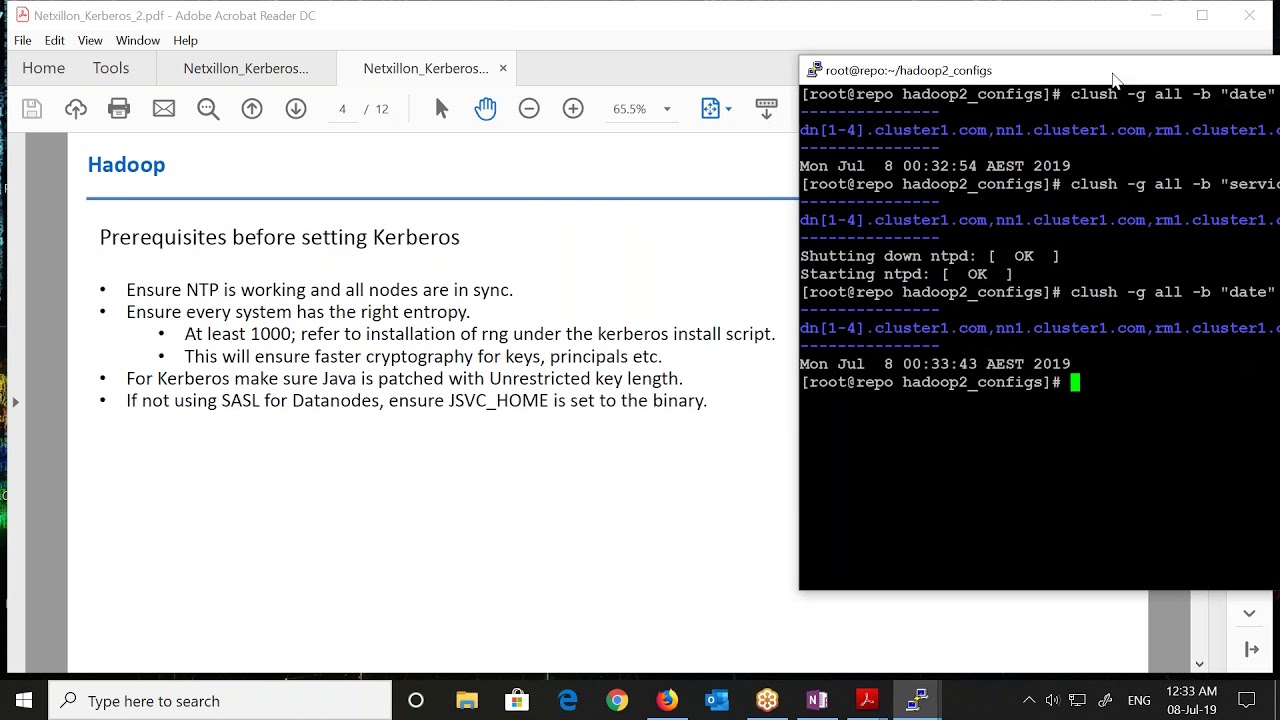This screenshot has width=1280, height=720.
Task: Zoom out with the minus icon
Action: coord(529,109)
